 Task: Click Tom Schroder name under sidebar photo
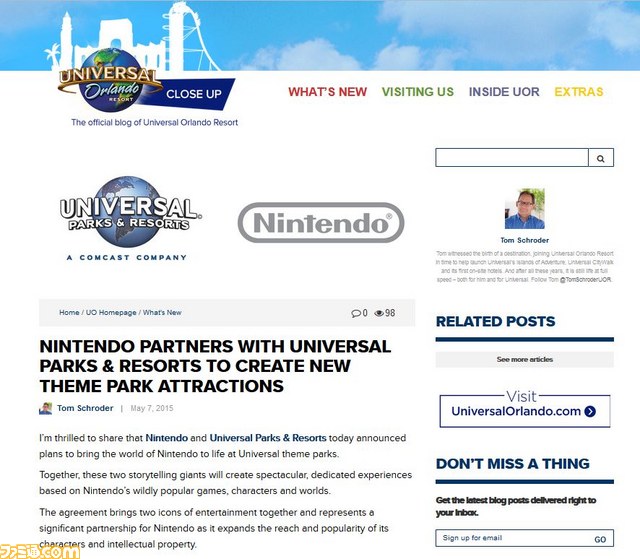(x=524, y=240)
